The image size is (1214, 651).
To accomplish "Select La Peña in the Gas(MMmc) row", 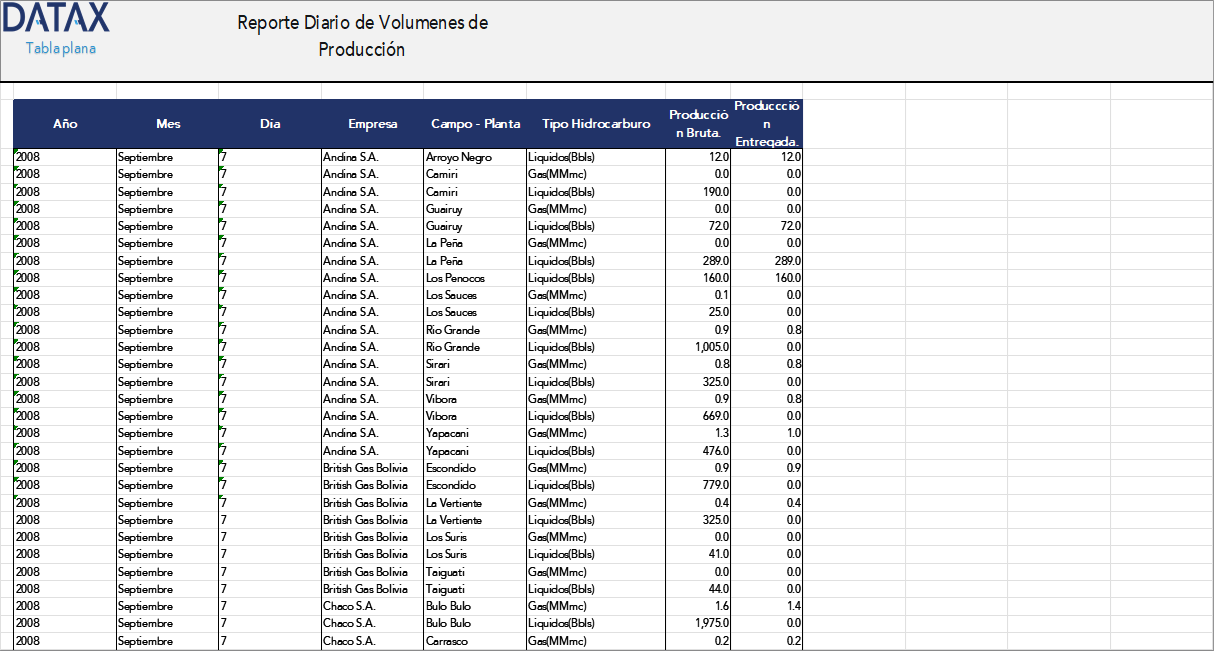I will [x=443, y=243].
